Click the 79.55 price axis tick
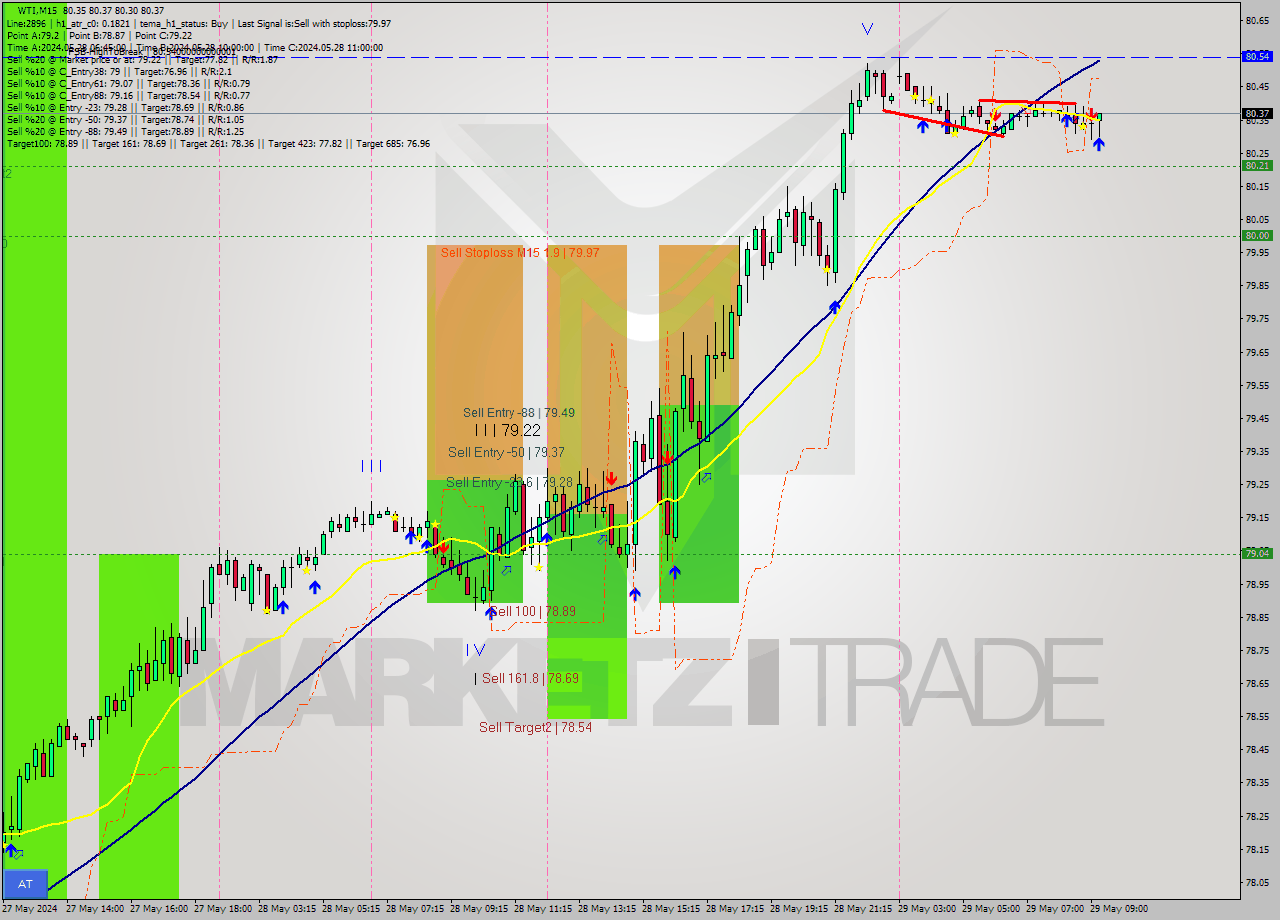 click(x=1257, y=385)
